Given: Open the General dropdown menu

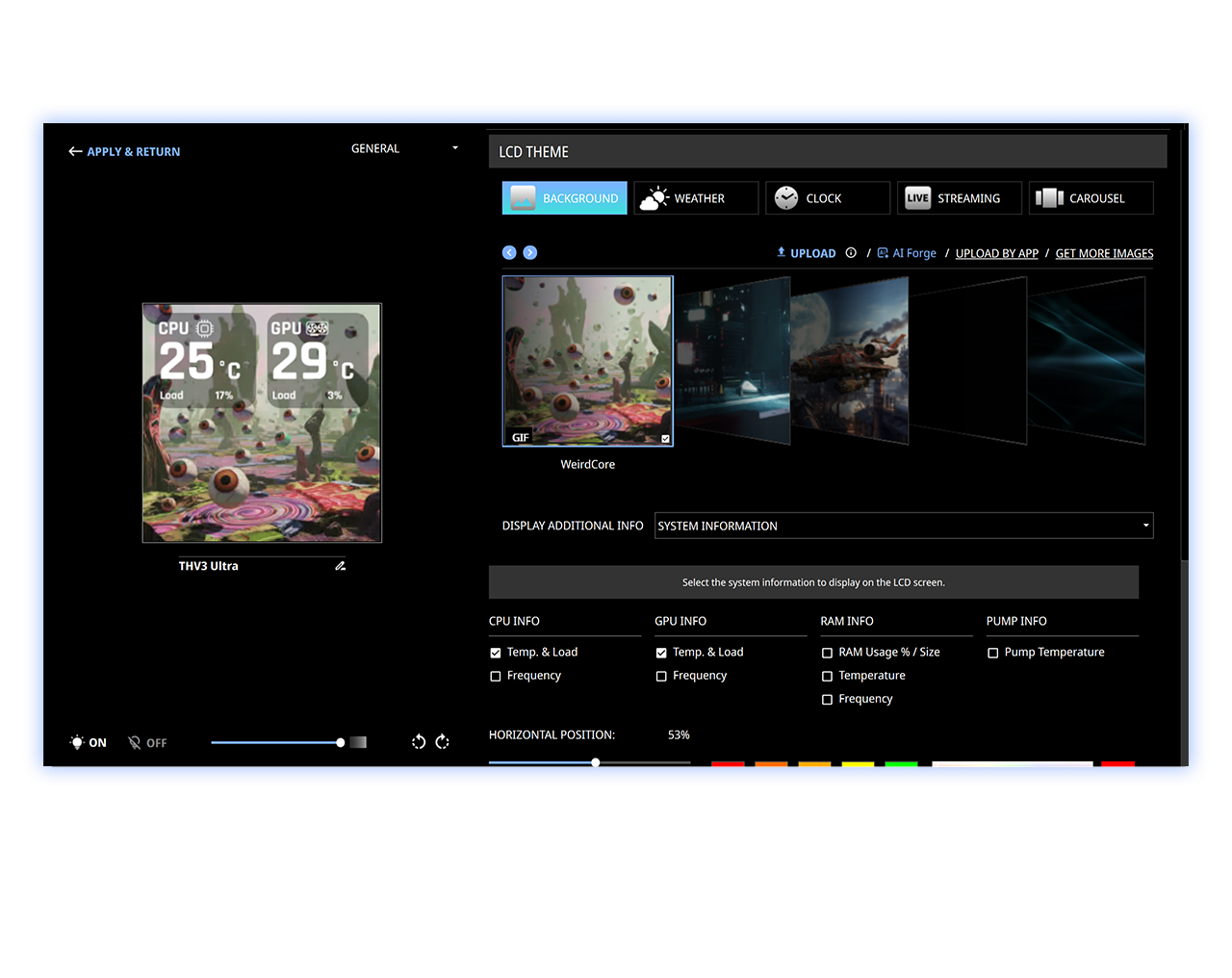Looking at the screenshot, I should 404,149.
